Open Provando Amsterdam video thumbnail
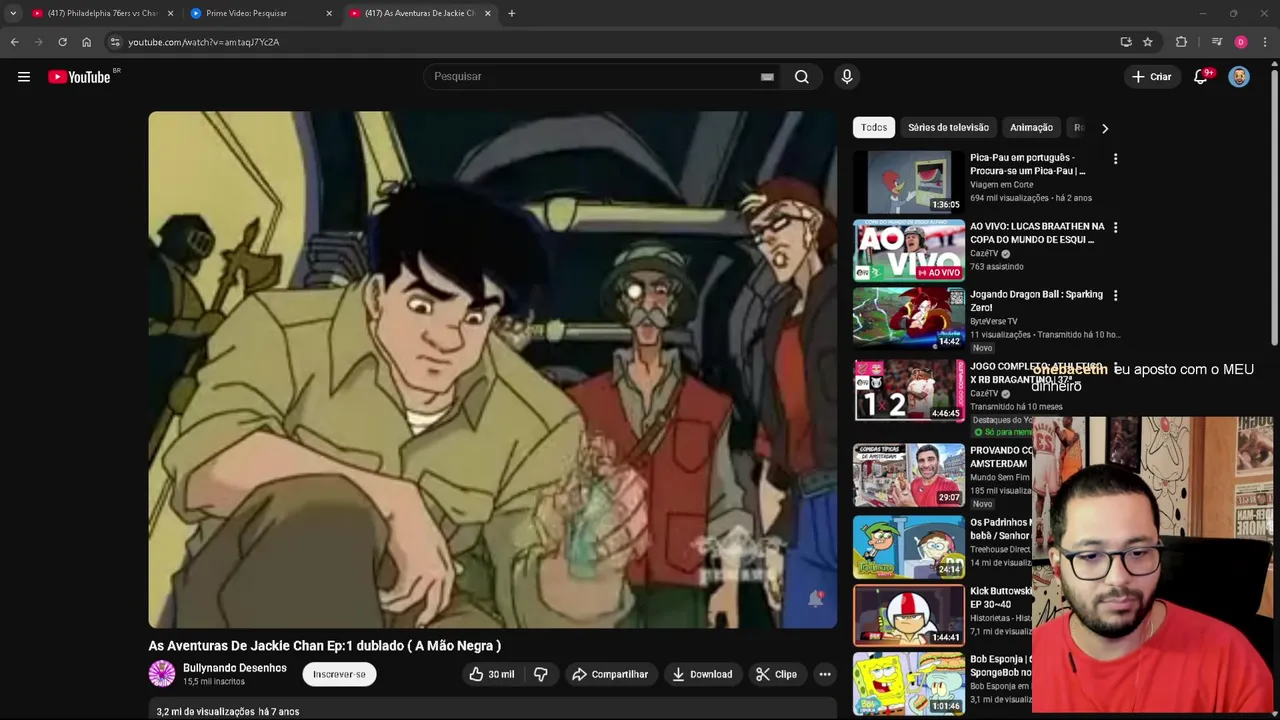Viewport: 1280px width, 720px height. [909, 475]
